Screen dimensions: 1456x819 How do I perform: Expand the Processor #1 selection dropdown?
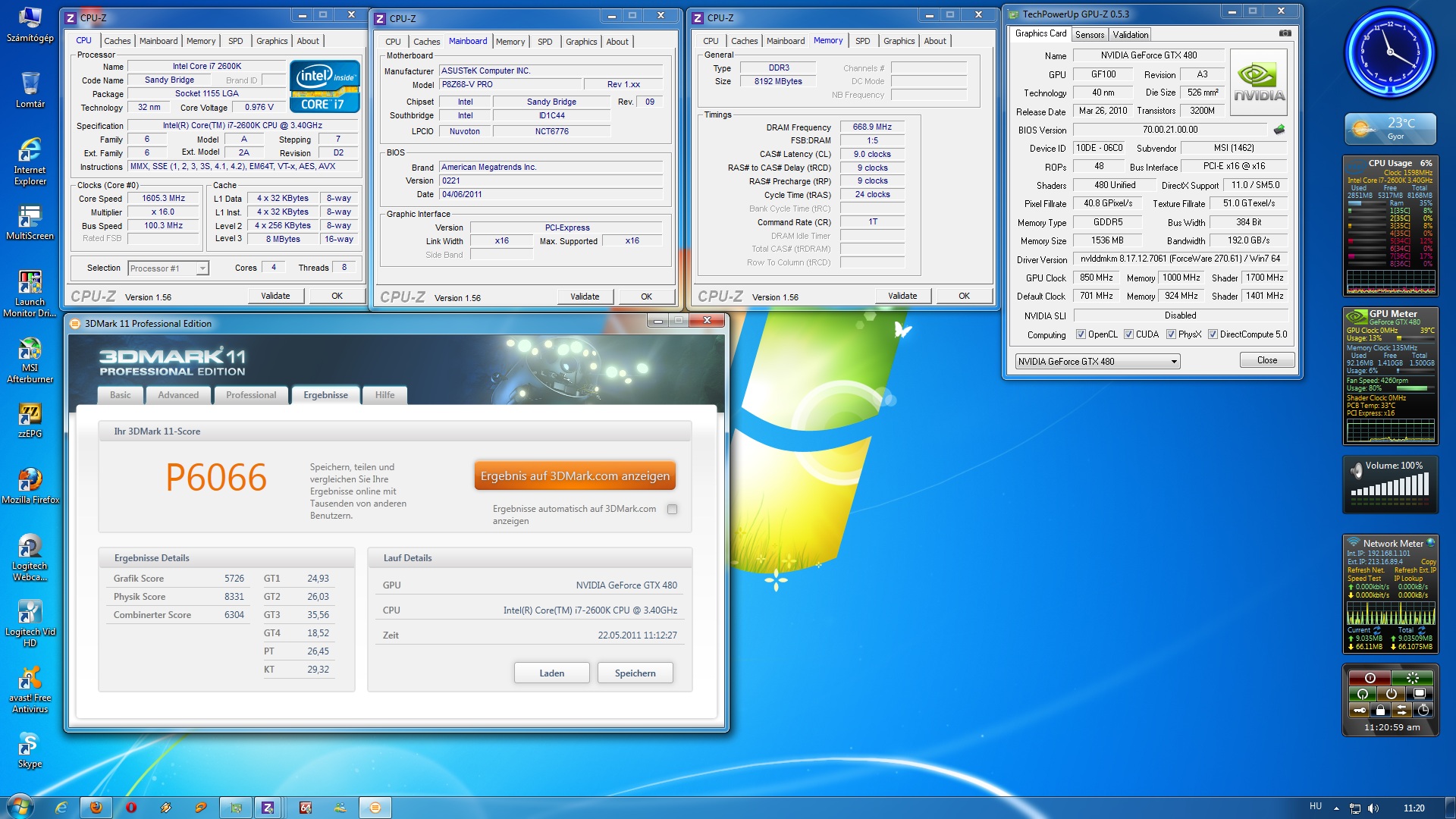(202, 268)
